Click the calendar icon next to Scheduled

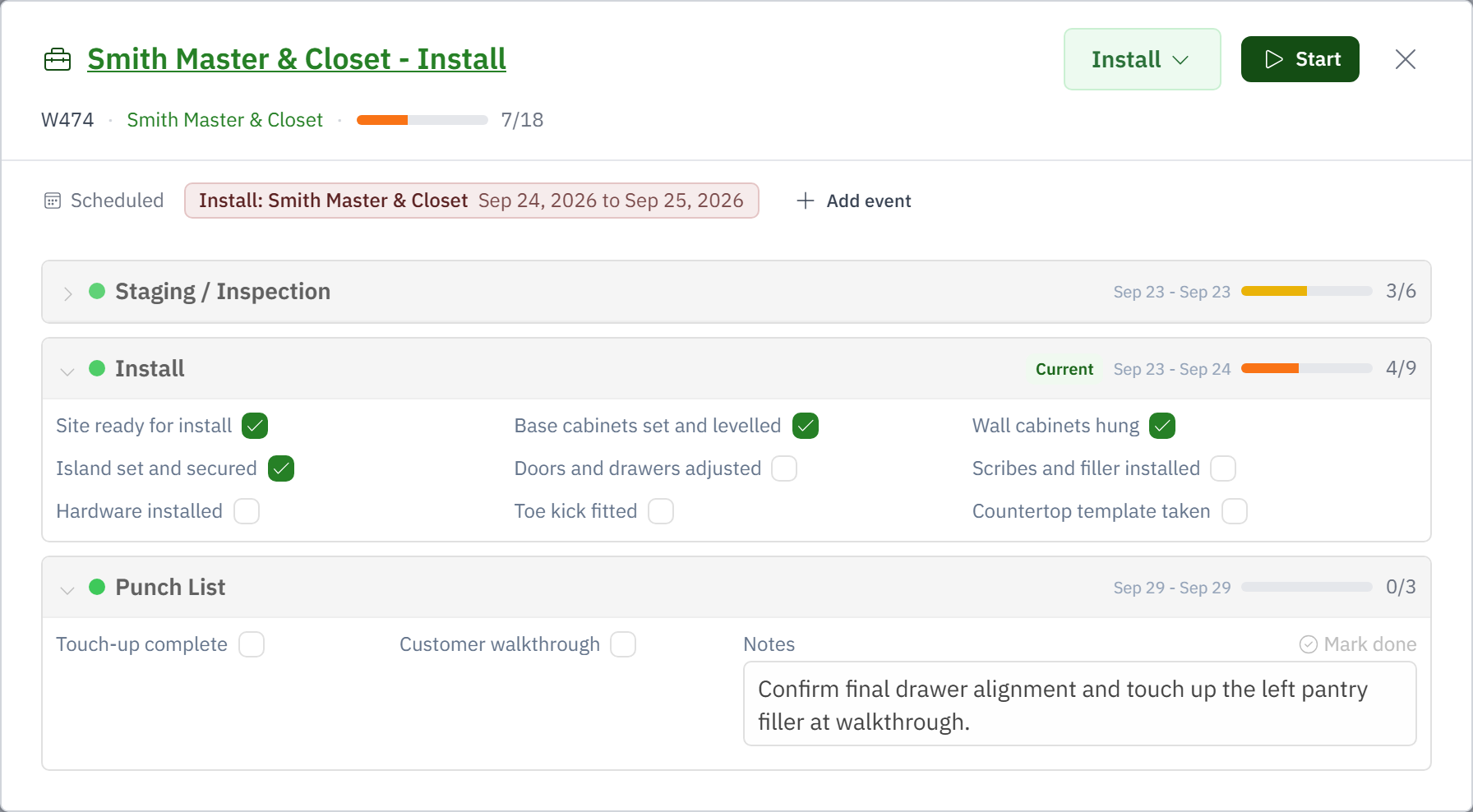(53, 201)
